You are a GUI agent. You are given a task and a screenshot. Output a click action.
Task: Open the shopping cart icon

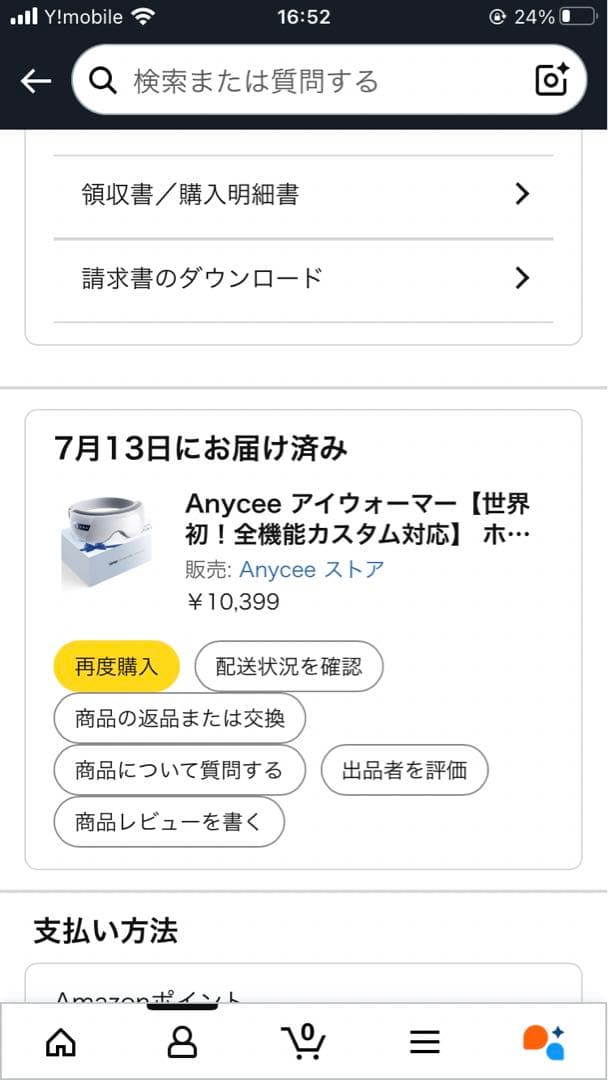tap(305, 1042)
